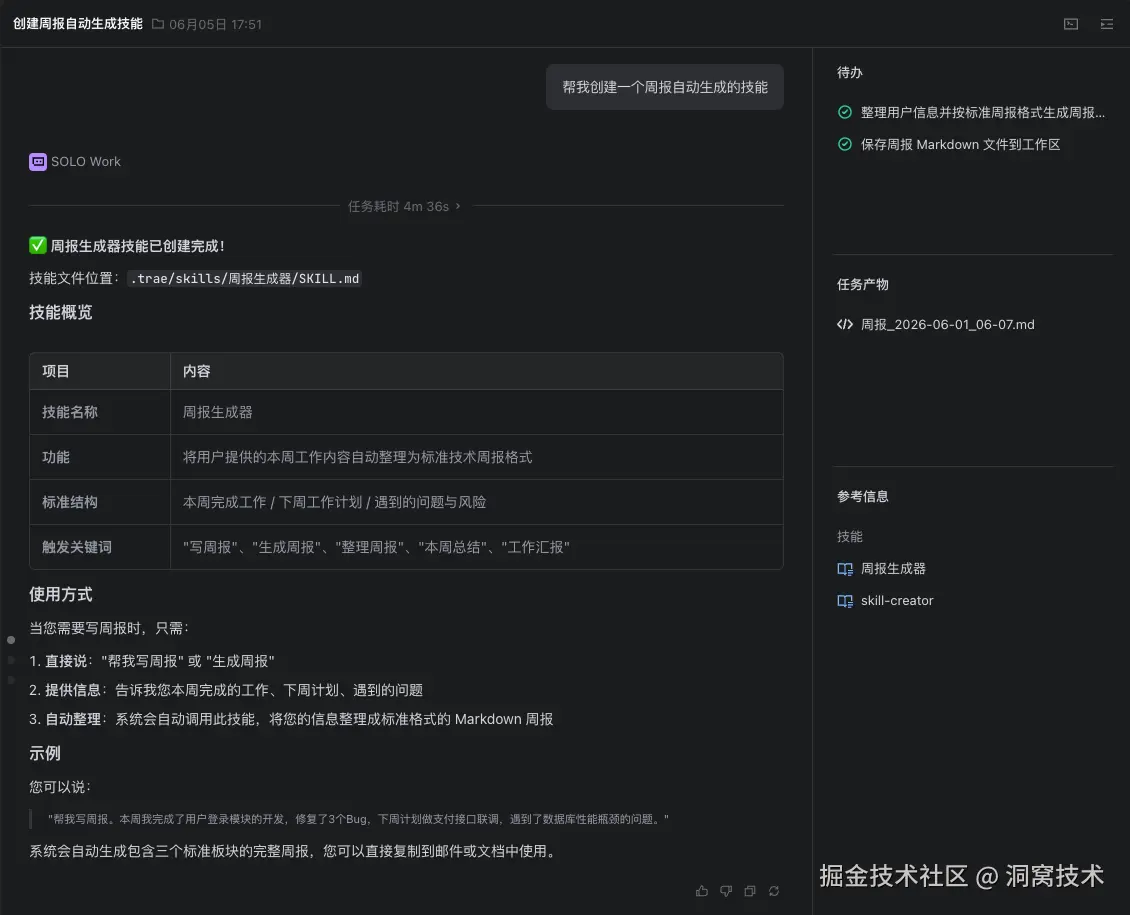Click the todo text 保存周报 Markdown 文件到工作区
1130x915 pixels.
(x=961, y=144)
